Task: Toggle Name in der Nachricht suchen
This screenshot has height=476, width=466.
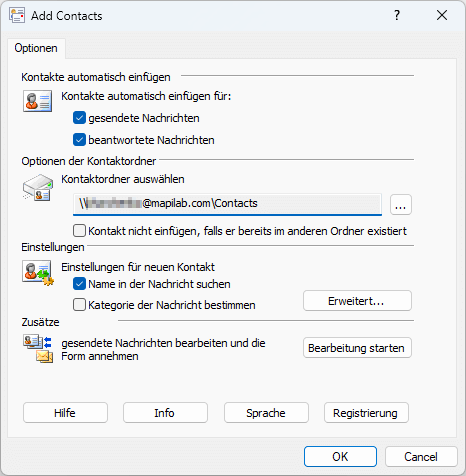Action: coord(79,284)
